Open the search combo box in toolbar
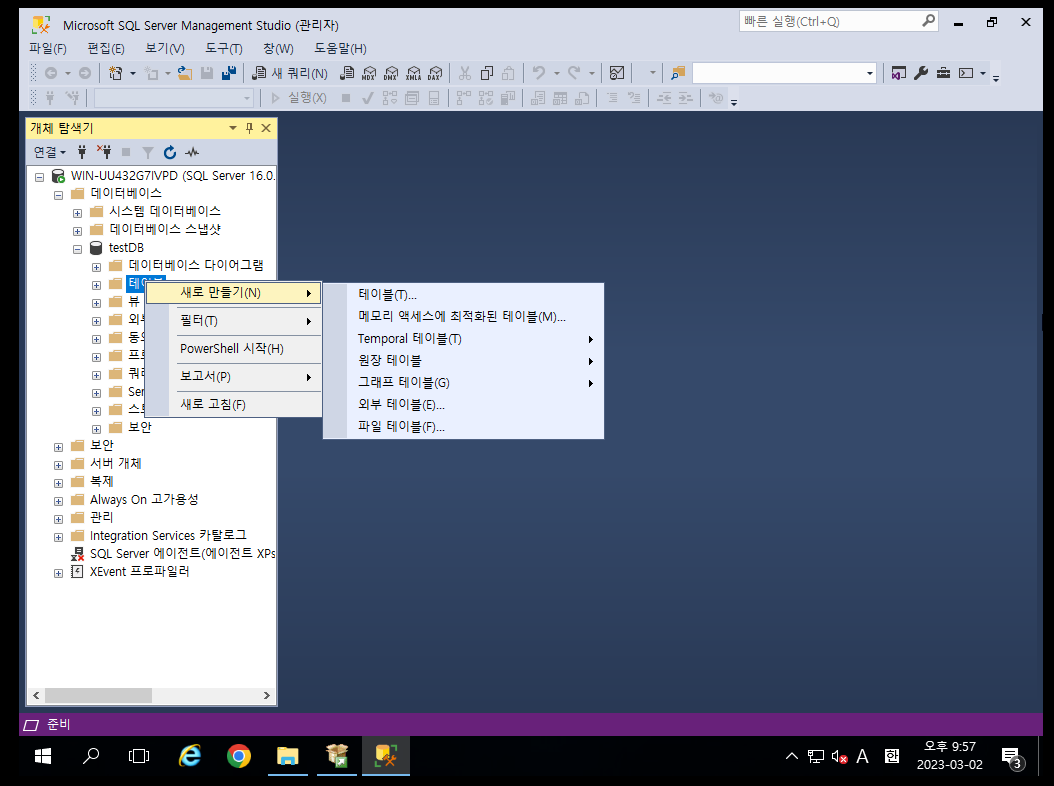Image resolution: width=1054 pixels, height=786 pixels. (784, 73)
